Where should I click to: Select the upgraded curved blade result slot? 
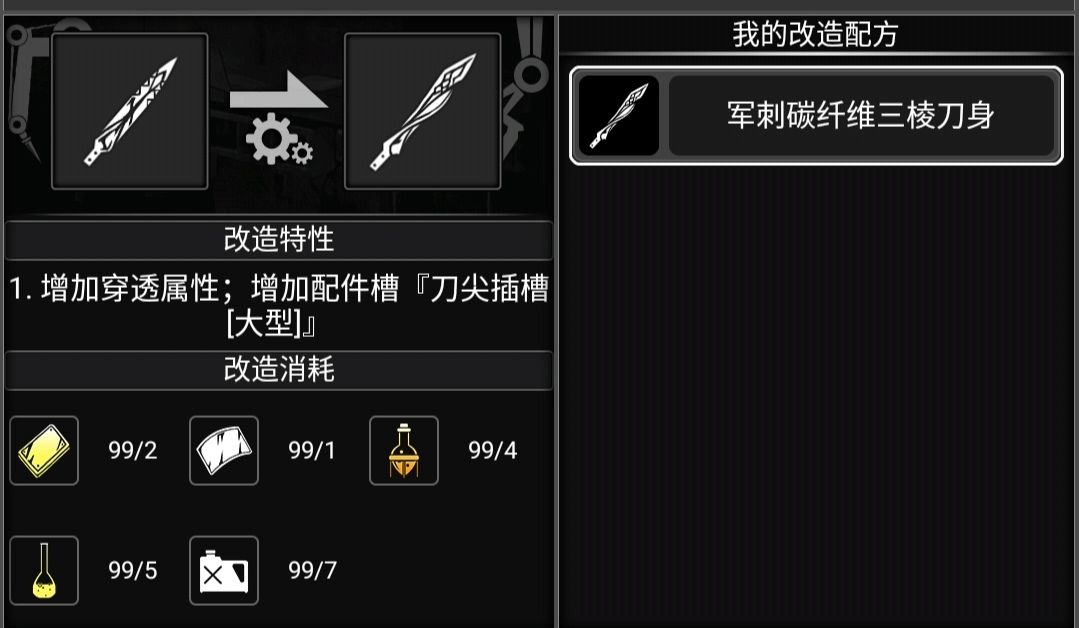[423, 111]
